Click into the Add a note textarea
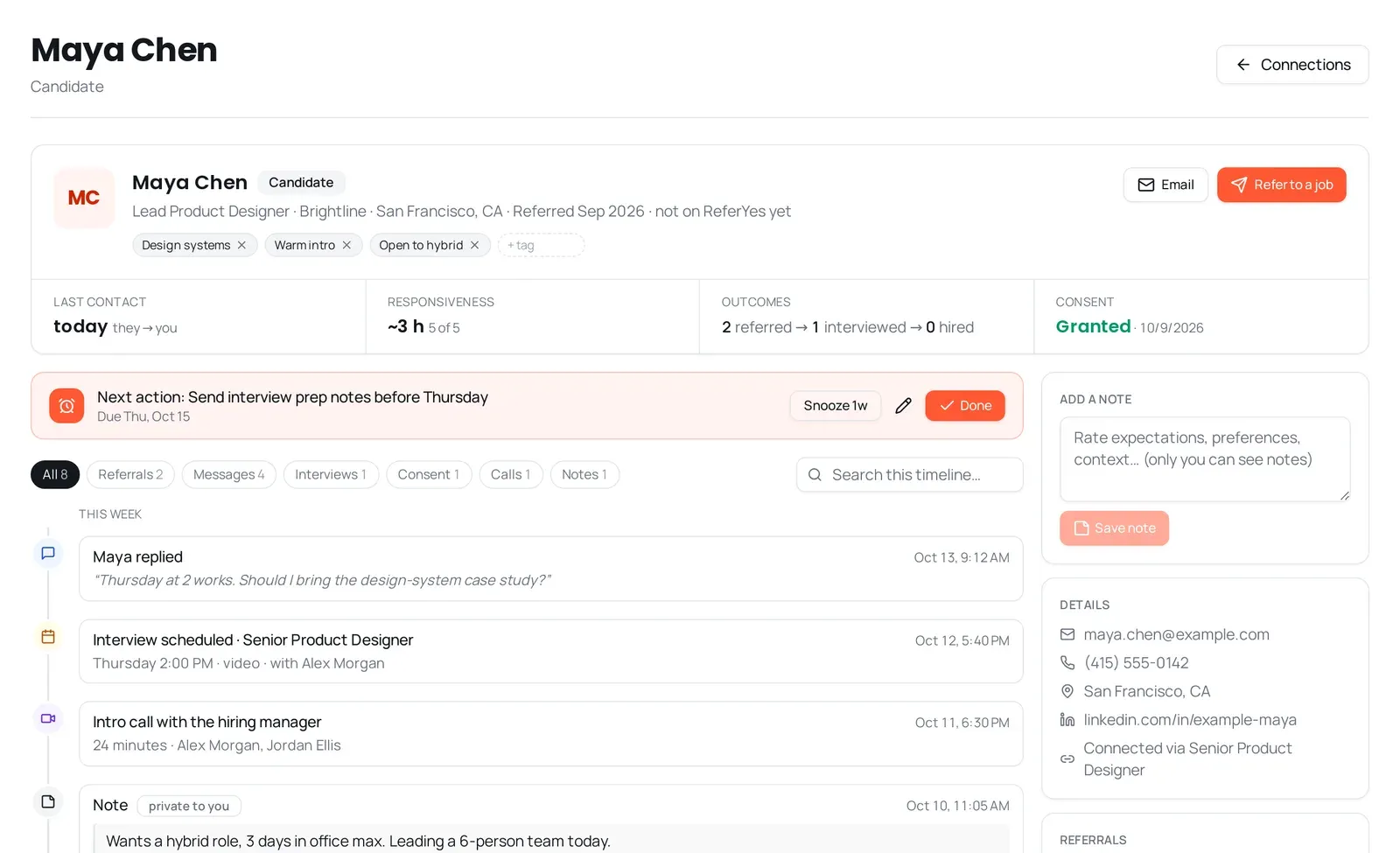Image resolution: width=1400 pixels, height=853 pixels. (1205, 459)
